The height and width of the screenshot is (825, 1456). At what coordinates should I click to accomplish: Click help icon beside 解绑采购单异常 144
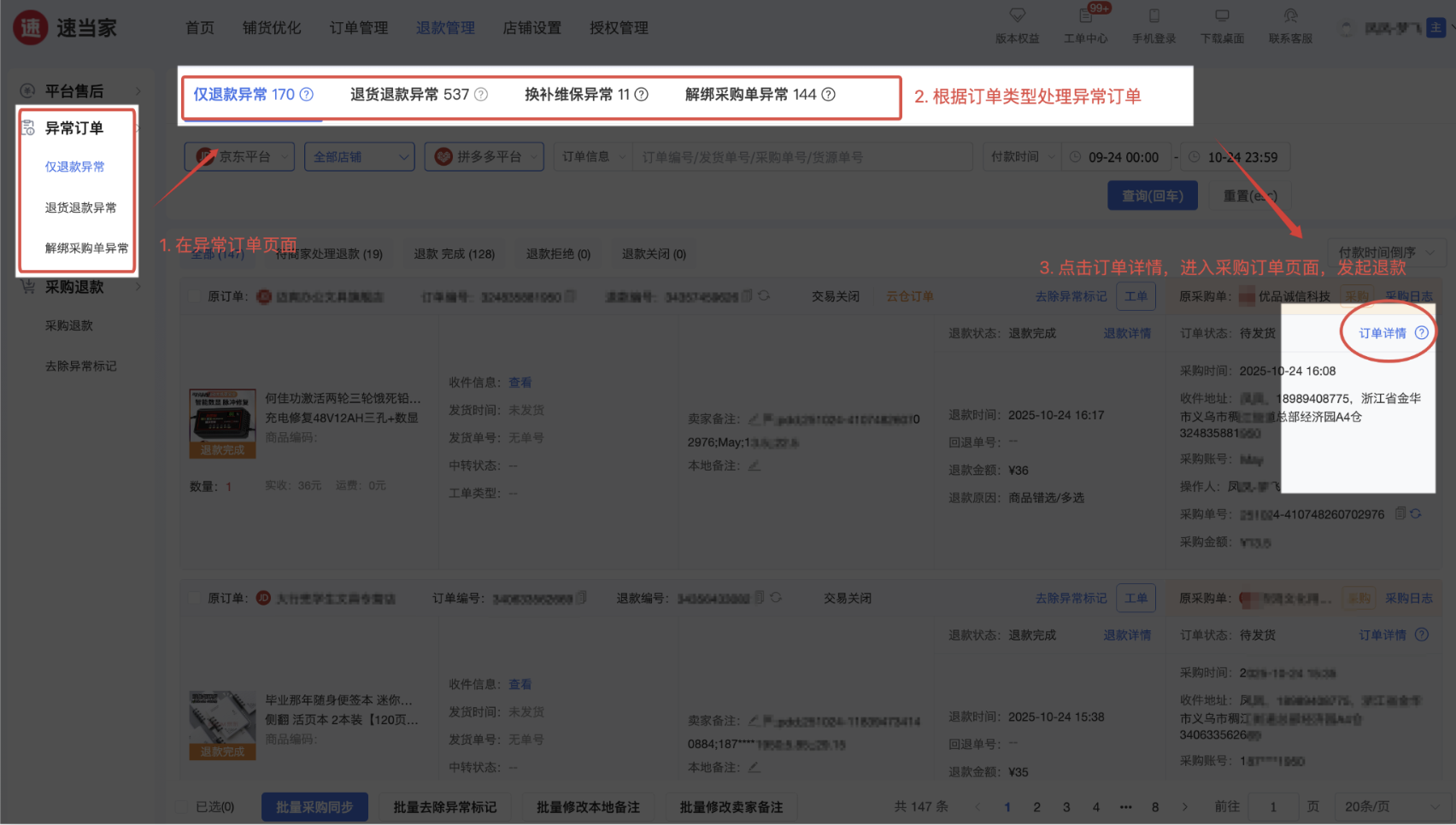828,95
